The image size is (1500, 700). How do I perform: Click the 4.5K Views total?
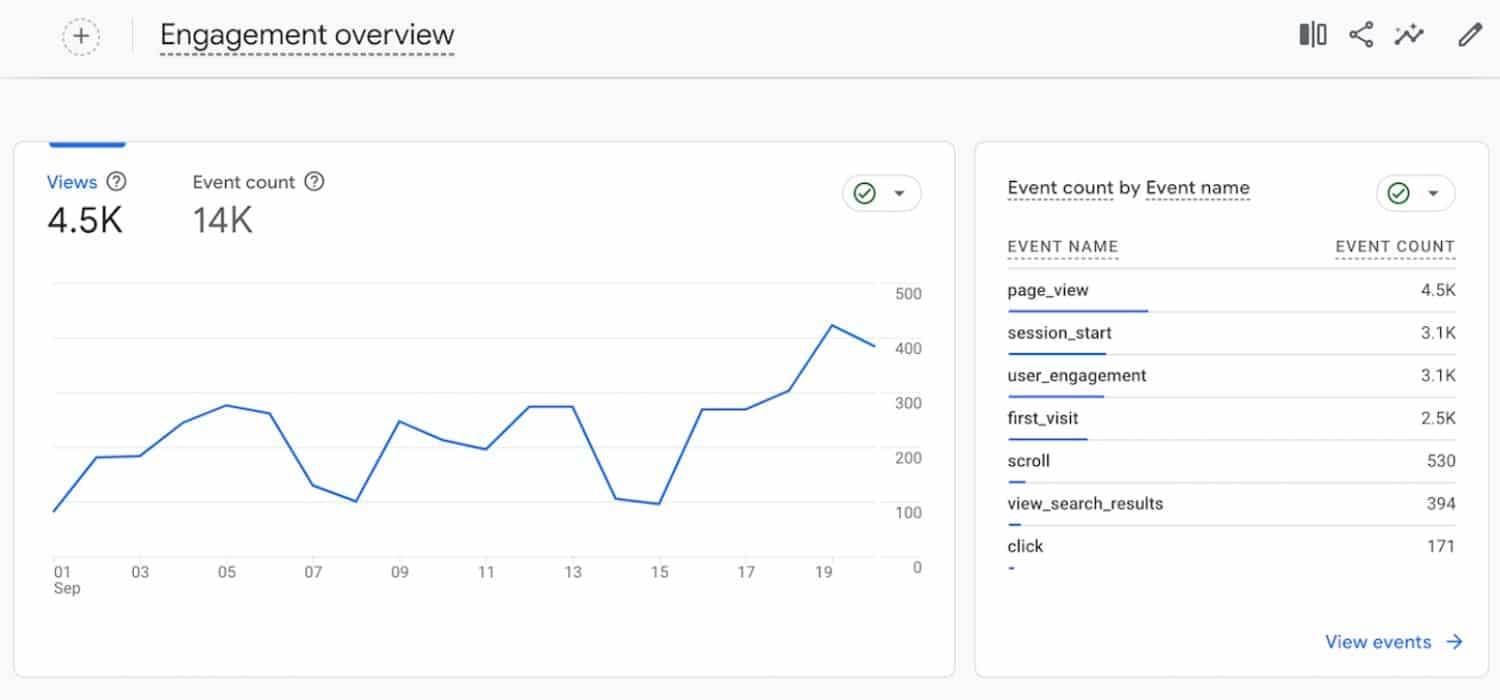coord(85,221)
